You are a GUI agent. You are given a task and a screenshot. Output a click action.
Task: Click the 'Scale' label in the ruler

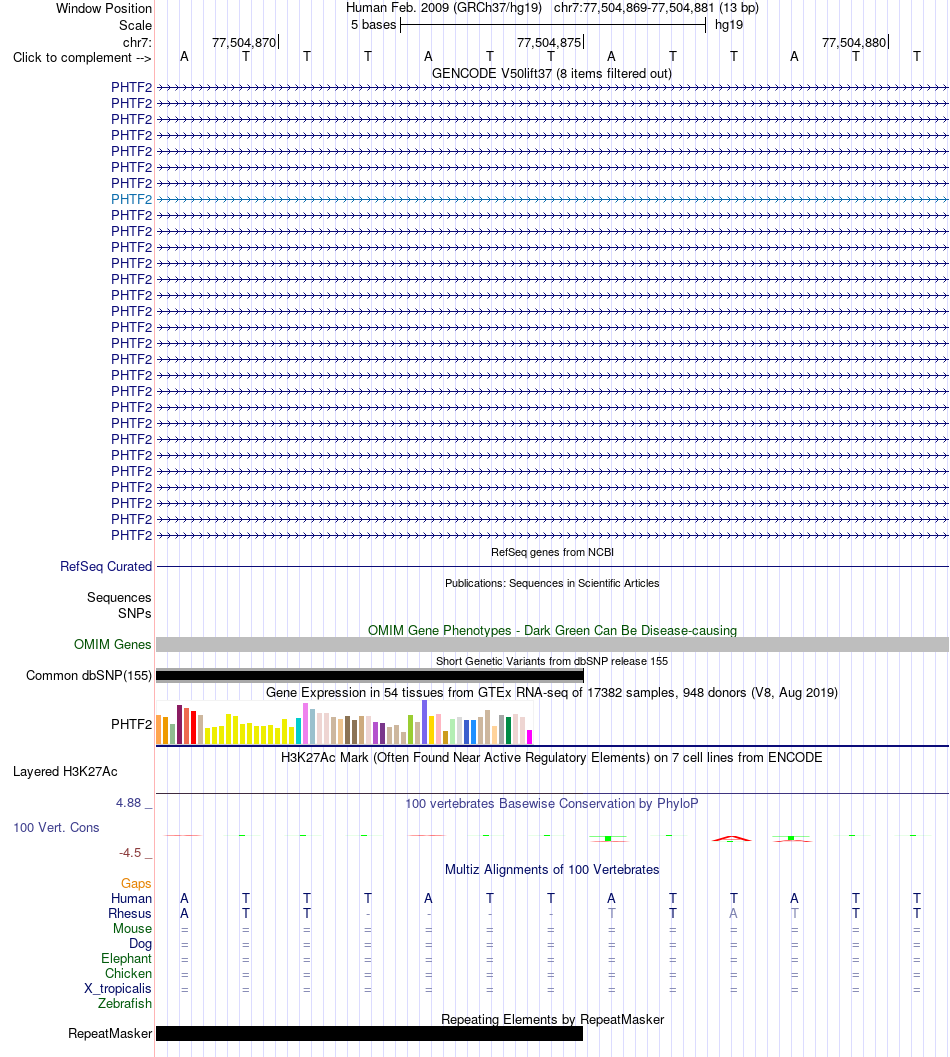click(x=136, y=26)
